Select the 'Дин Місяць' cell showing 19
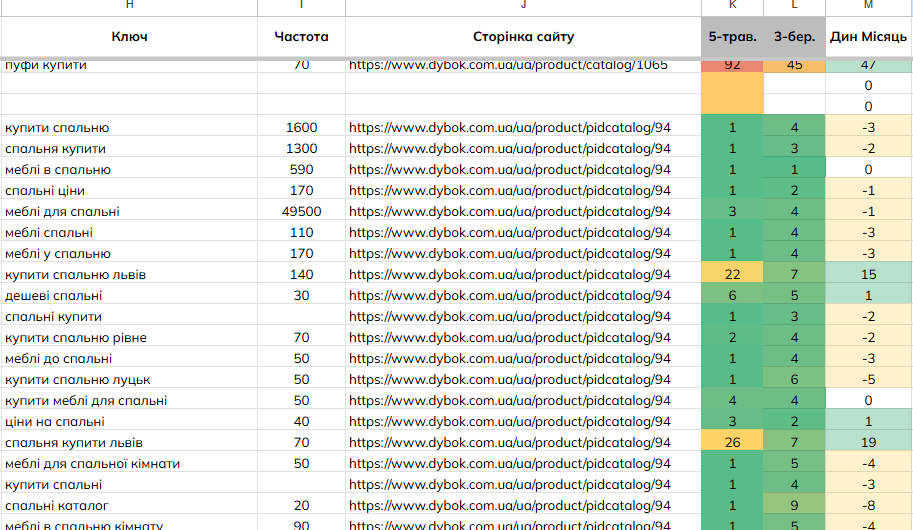This screenshot has height=530, width=913. point(868,443)
